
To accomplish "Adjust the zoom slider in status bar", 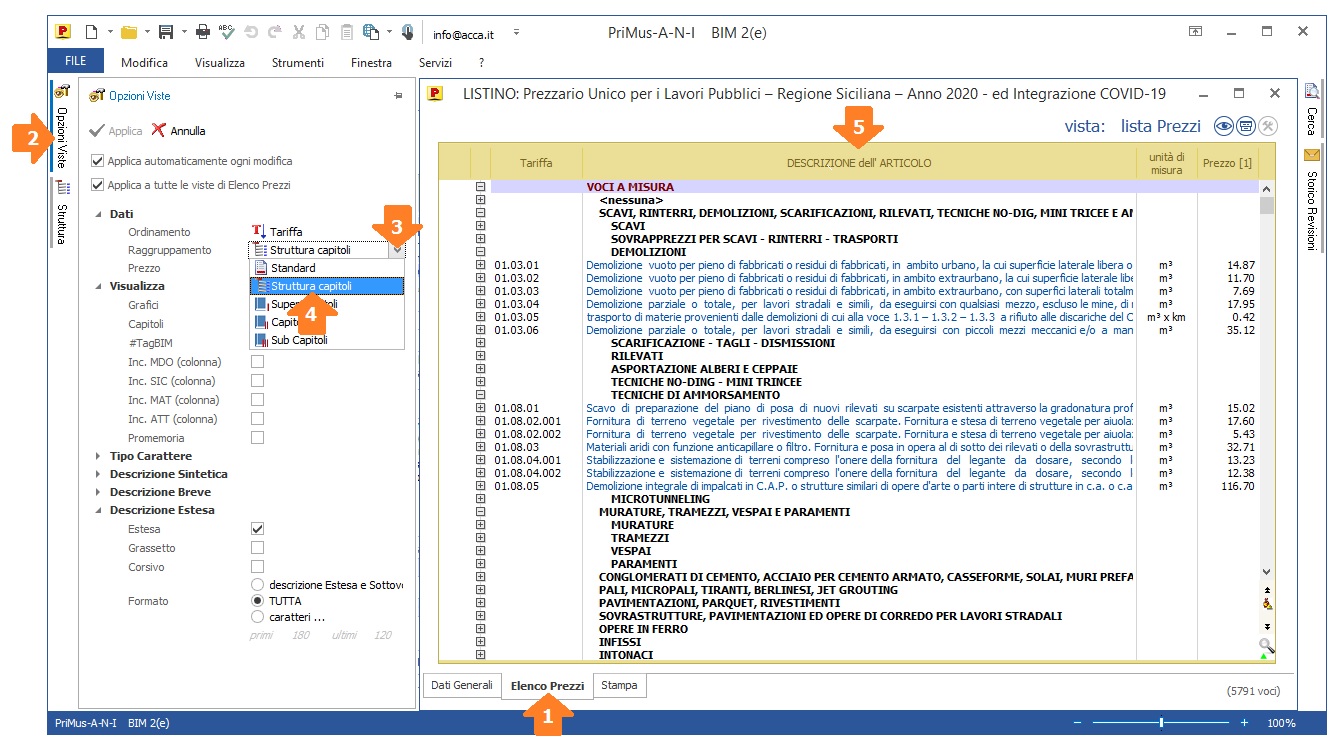I will (x=1160, y=722).
